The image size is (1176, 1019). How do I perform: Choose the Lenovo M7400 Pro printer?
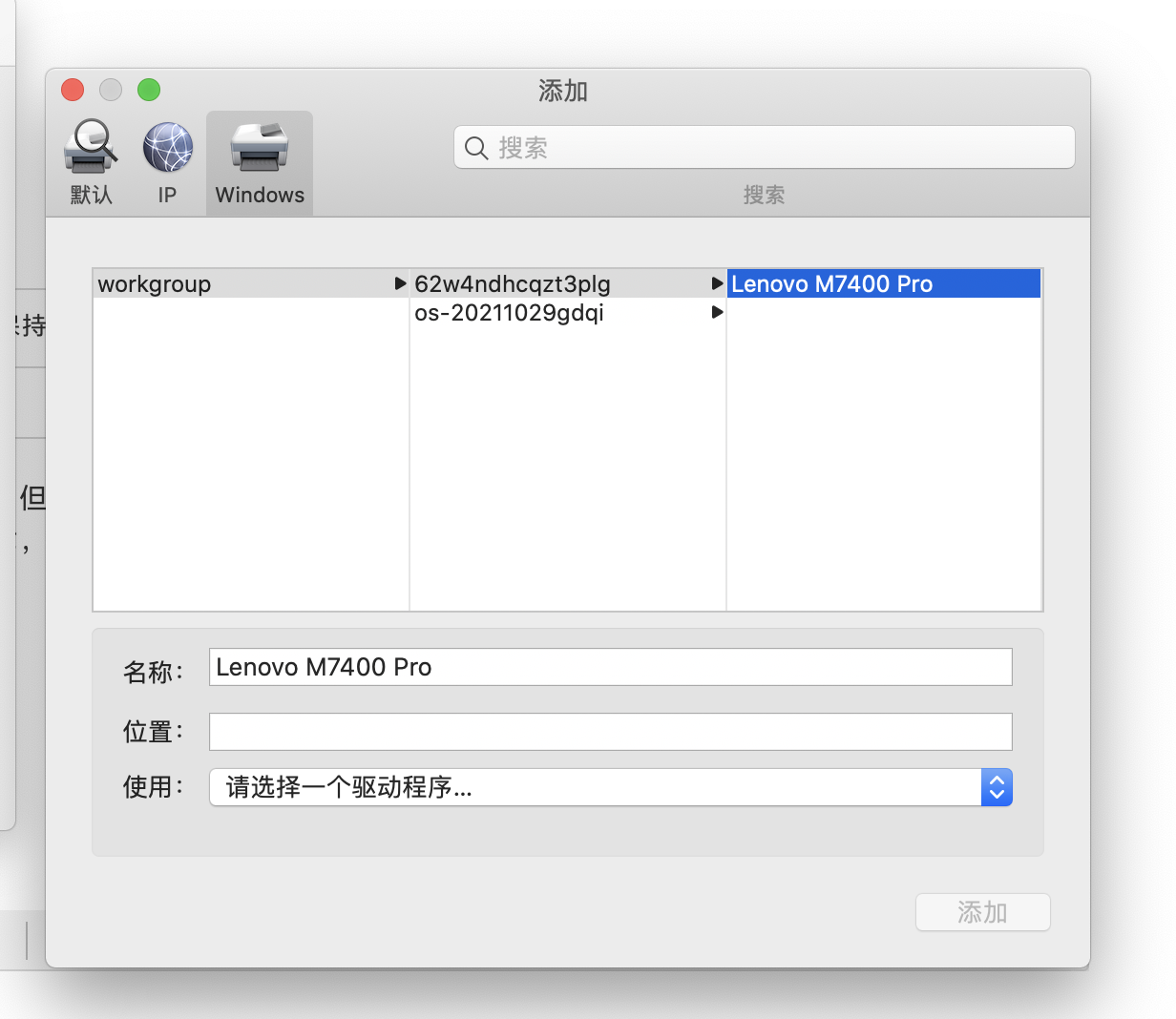[x=832, y=284]
